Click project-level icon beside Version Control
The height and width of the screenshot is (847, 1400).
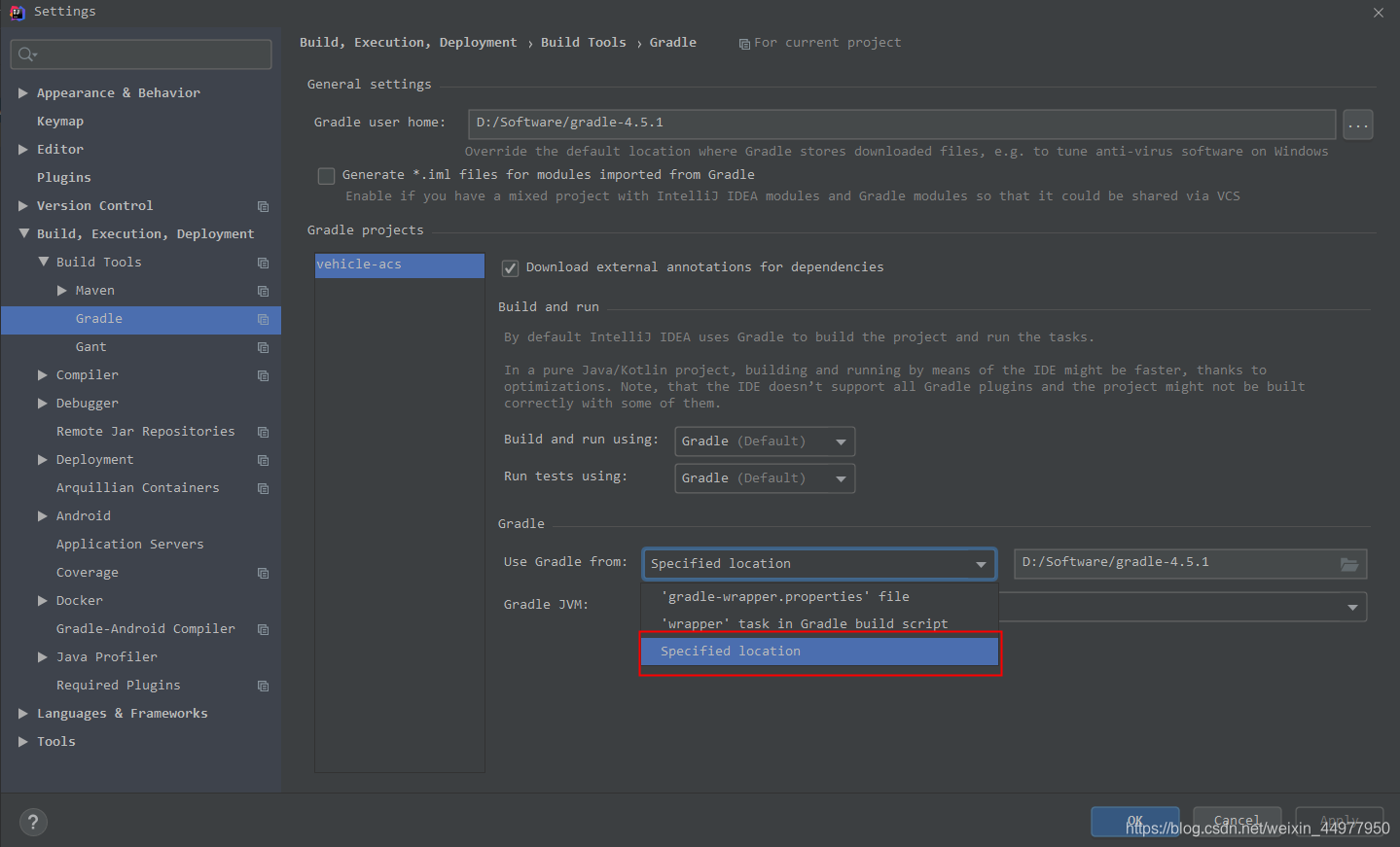pyautogui.click(x=263, y=206)
